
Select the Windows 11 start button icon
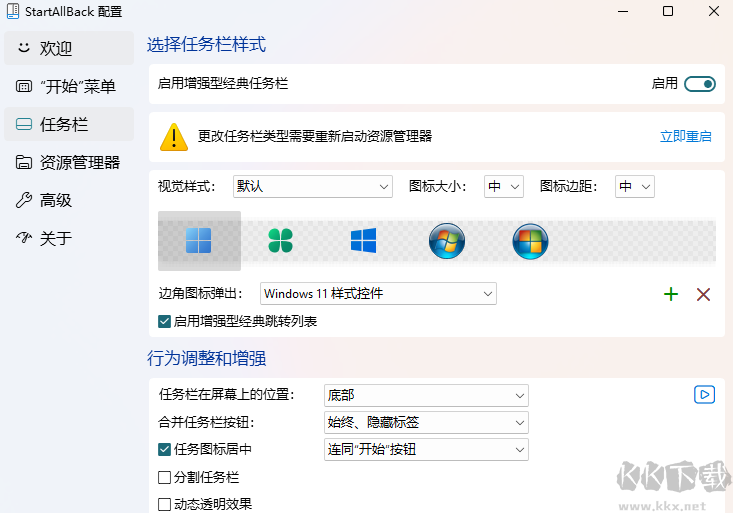point(199,241)
